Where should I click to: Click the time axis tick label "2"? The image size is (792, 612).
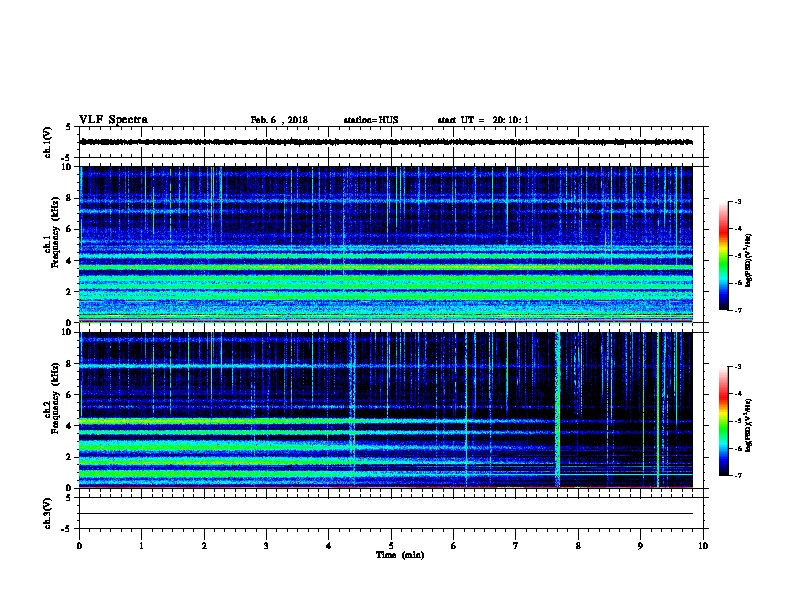tap(204, 546)
